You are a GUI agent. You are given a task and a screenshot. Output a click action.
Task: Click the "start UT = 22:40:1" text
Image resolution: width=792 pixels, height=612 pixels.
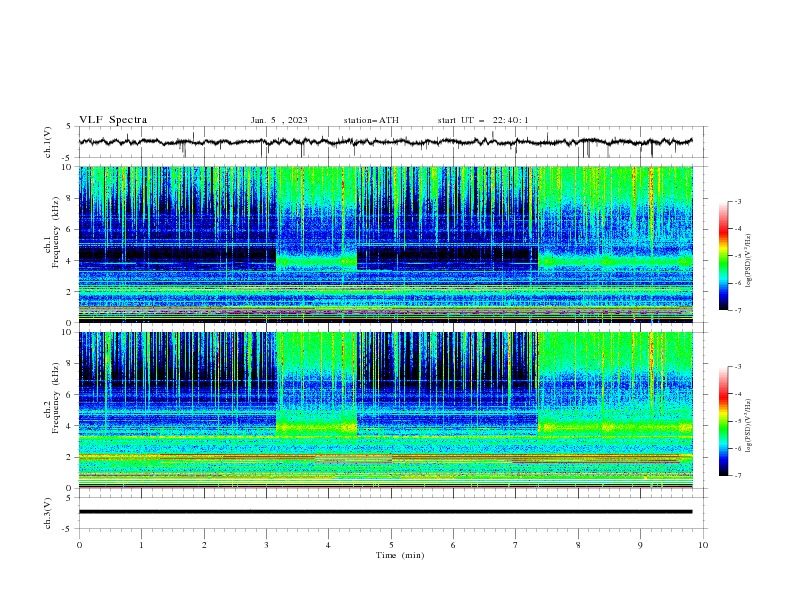point(483,120)
